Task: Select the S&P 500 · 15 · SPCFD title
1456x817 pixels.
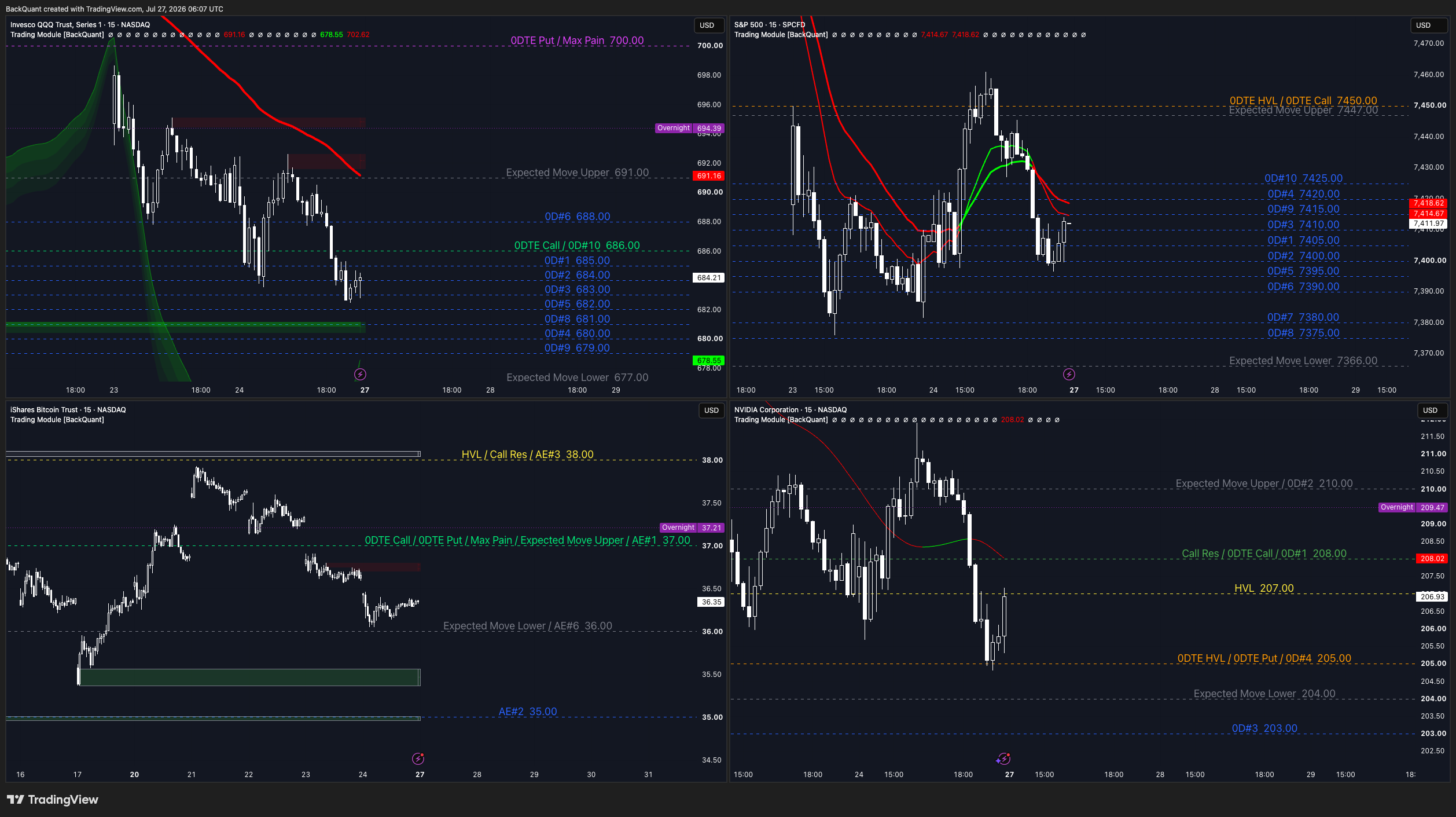Action: pos(770,25)
